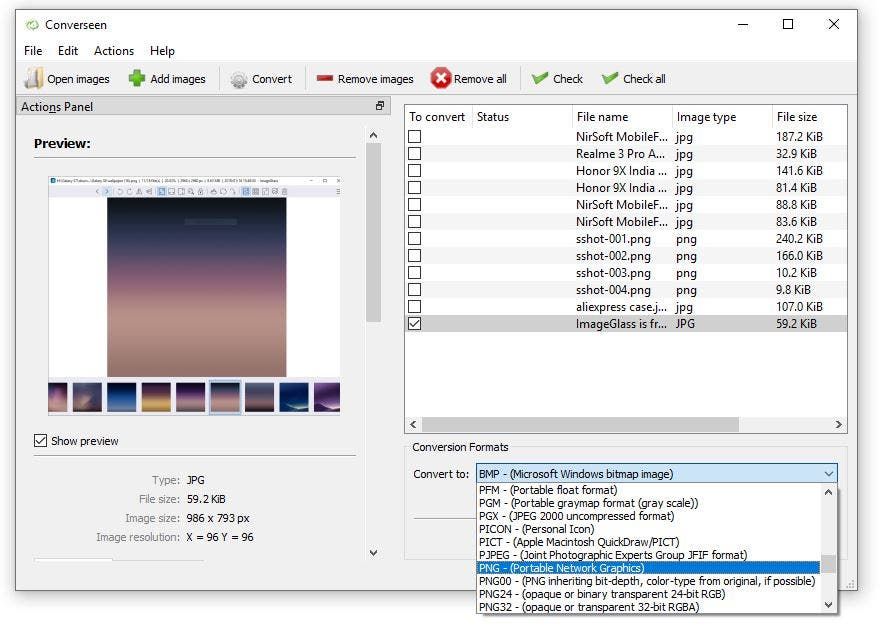Select the sshot-003.png file name
The height and width of the screenshot is (641, 882).
(613, 273)
